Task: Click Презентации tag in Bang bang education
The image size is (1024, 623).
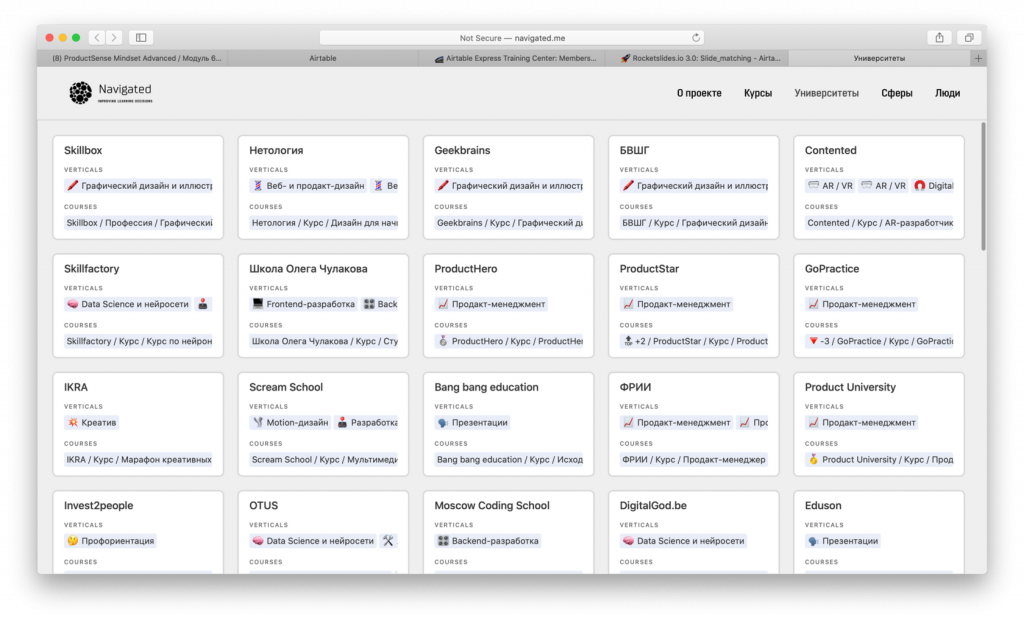Action: point(472,423)
